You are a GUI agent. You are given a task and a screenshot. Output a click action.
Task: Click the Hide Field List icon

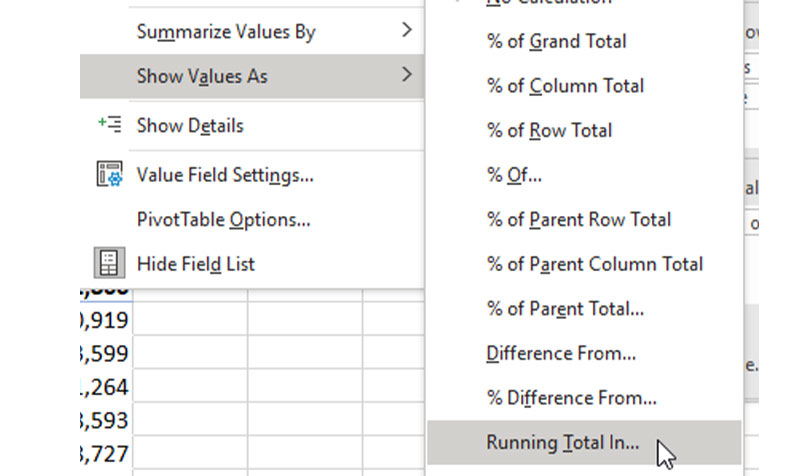pos(109,263)
